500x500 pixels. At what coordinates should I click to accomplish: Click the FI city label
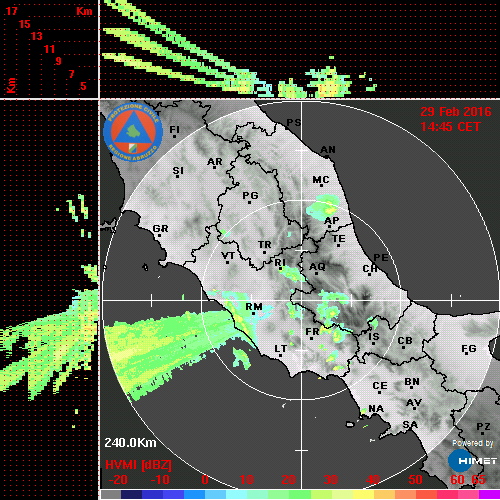pos(174,129)
